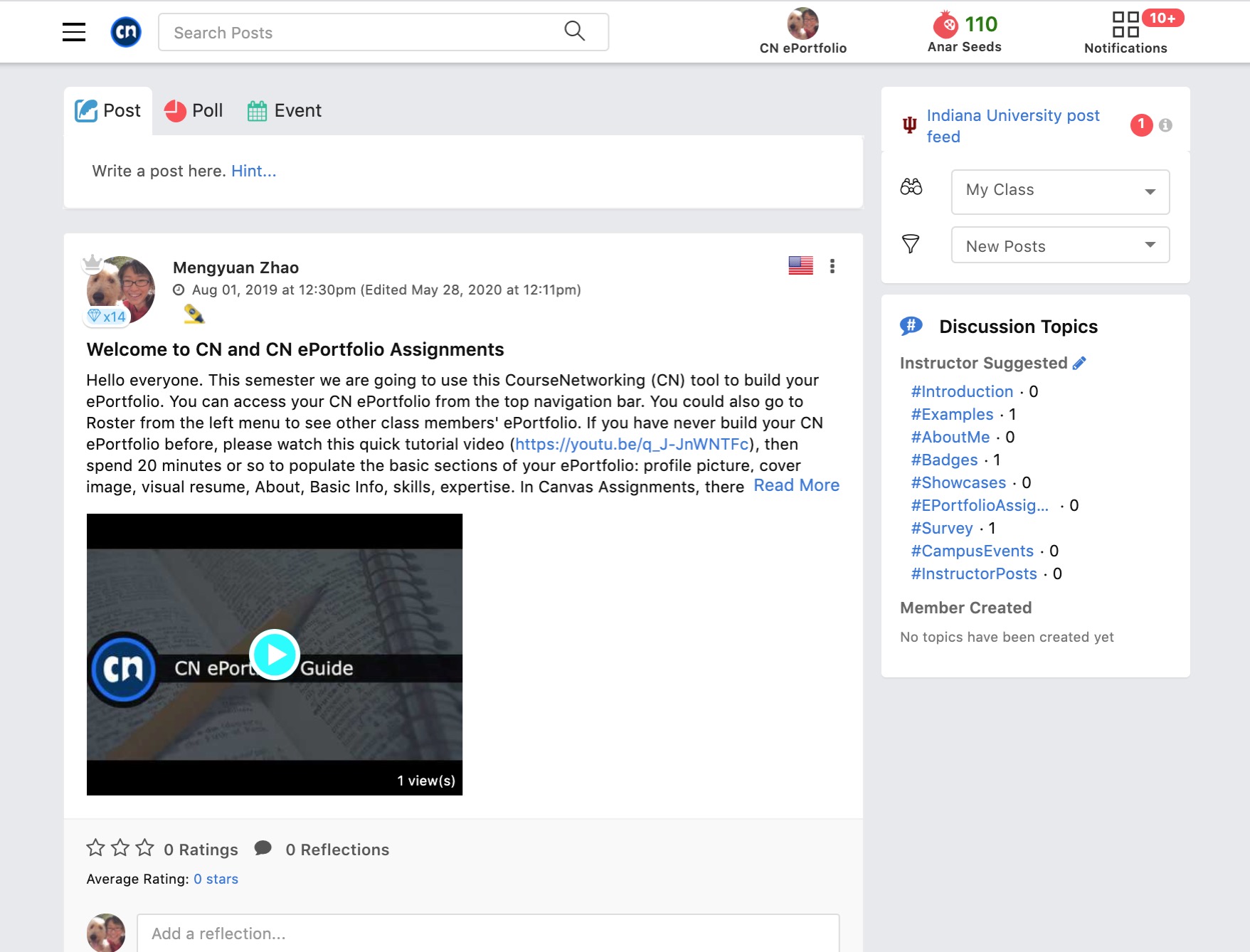Viewport: 1250px width, 952px height.
Task: Click the Indiana University trident logo
Action: coord(909,125)
